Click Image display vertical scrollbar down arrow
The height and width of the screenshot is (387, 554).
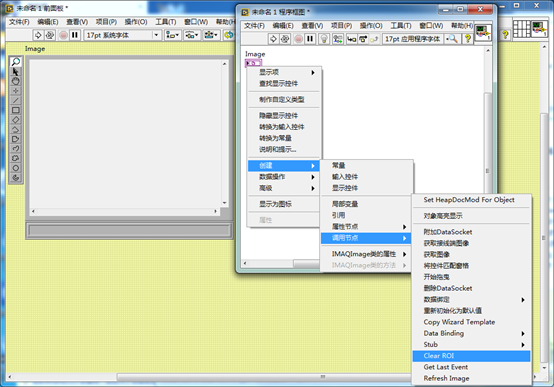click(x=224, y=203)
